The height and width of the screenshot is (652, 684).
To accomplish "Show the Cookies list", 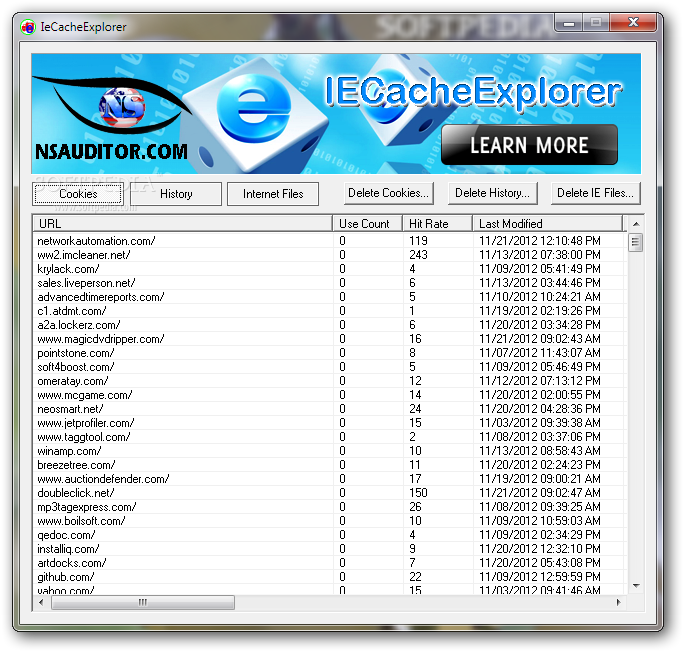I will [x=78, y=194].
